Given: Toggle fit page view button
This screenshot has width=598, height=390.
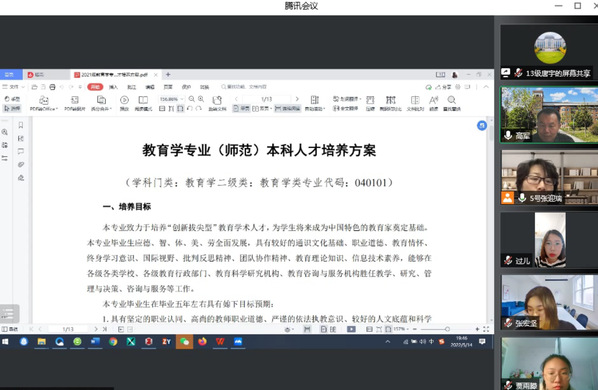Looking at the screenshot, I should tap(180, 109).
